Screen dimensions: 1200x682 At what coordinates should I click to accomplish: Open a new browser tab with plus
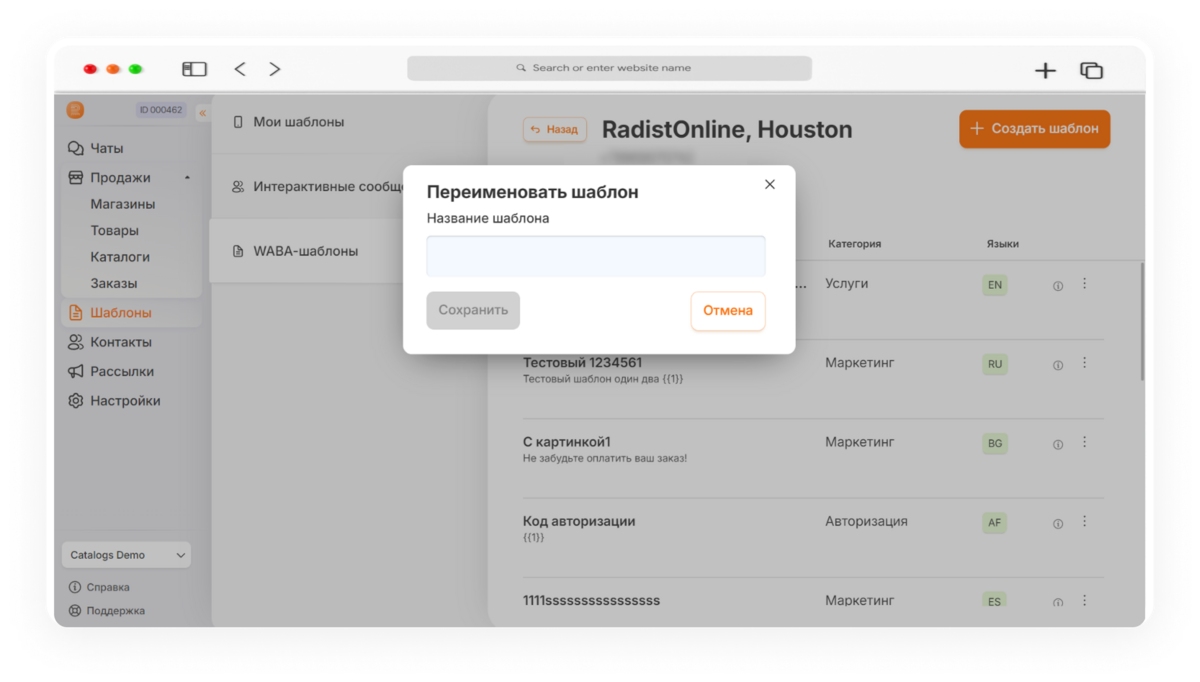pos(1045,70)
